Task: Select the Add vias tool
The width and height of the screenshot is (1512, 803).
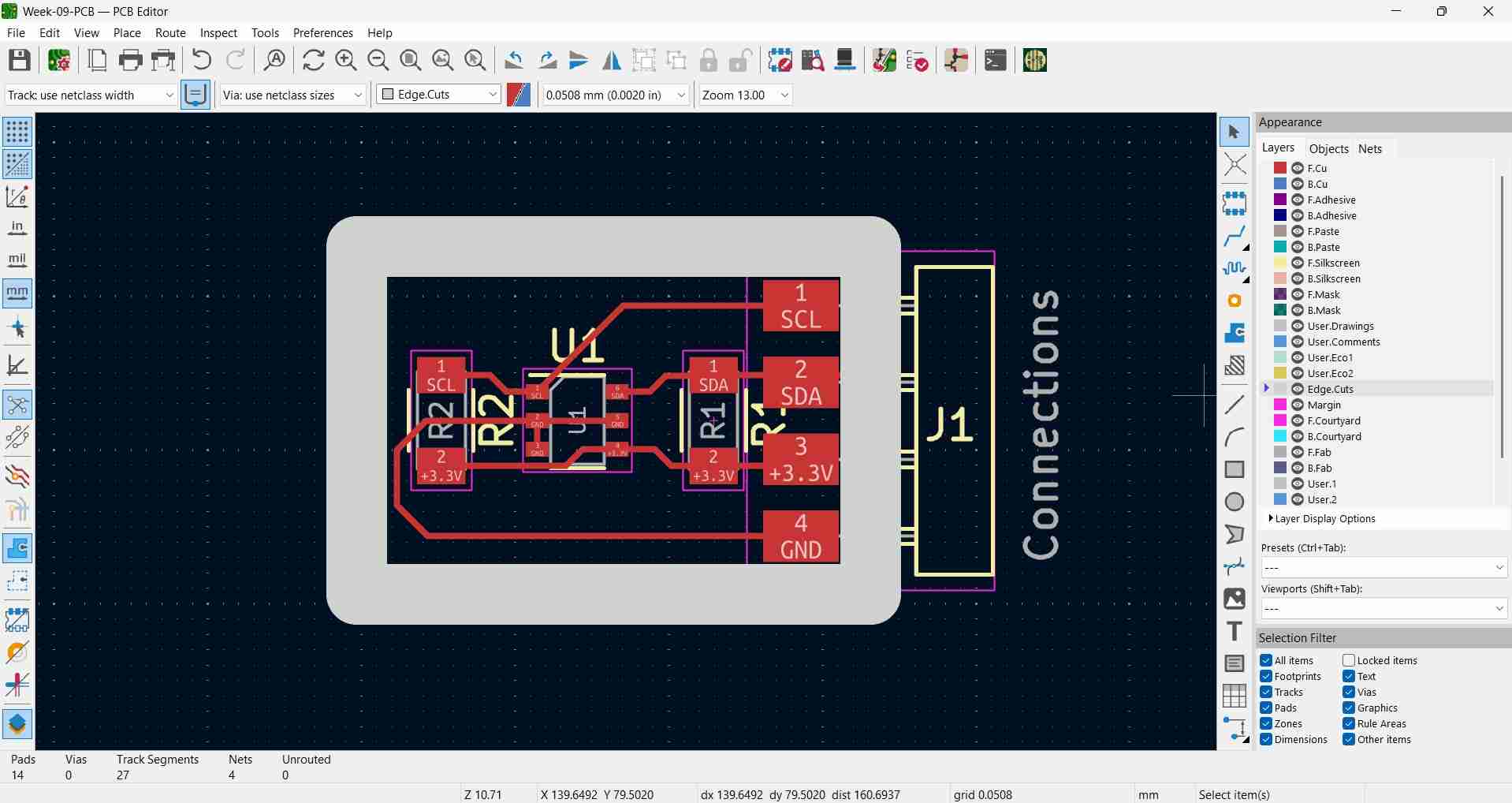Action: click(x=1235, y=301)
